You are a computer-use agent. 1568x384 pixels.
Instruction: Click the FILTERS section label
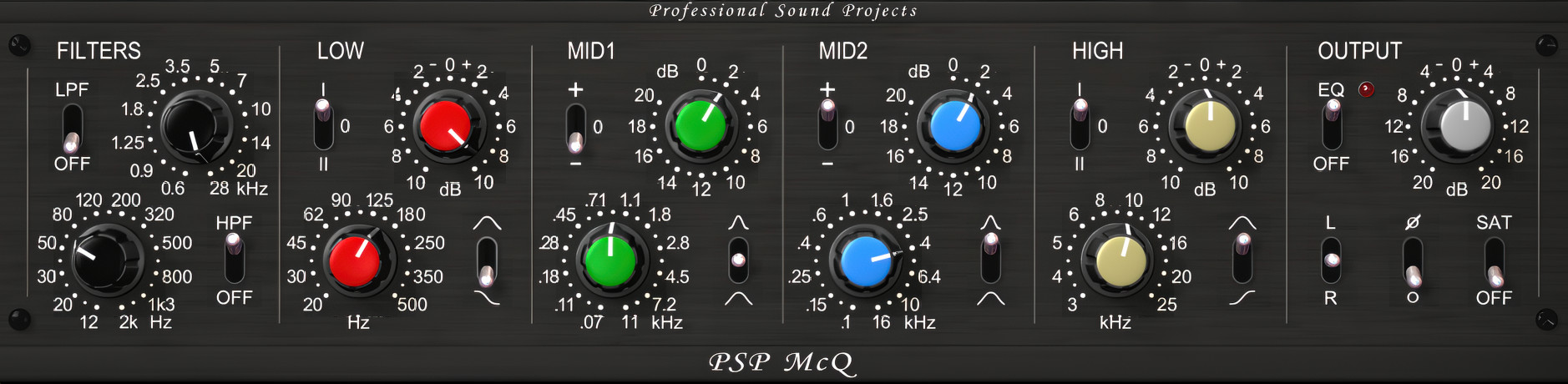point(99,51)
